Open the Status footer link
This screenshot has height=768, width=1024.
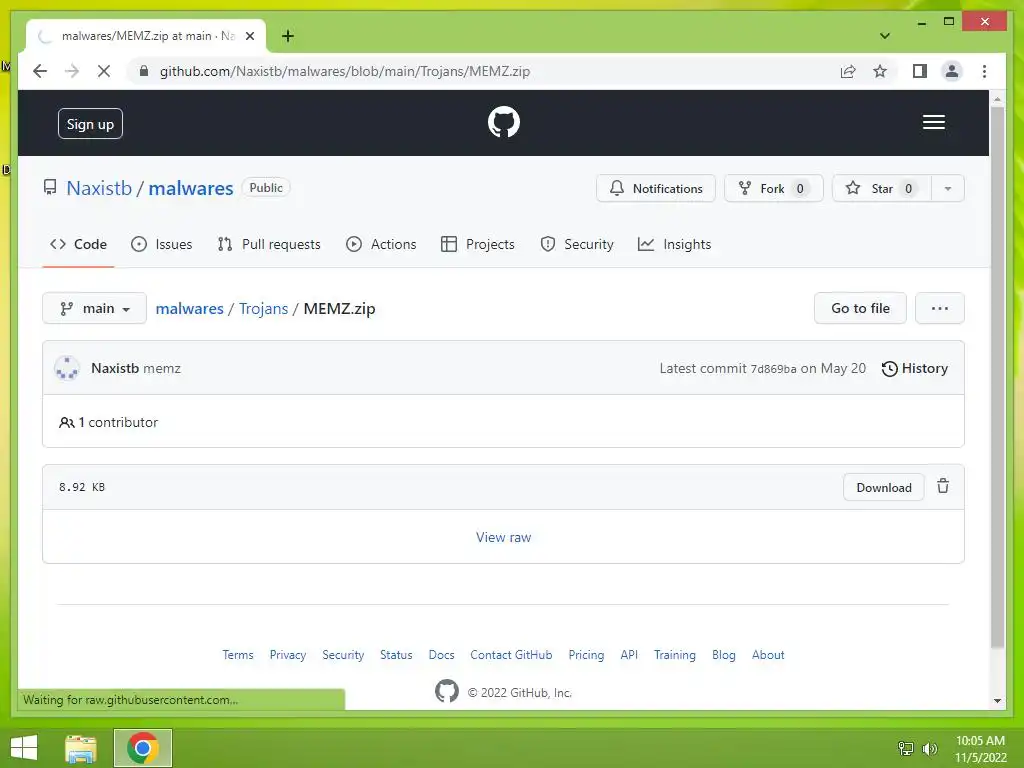point(396,655)
